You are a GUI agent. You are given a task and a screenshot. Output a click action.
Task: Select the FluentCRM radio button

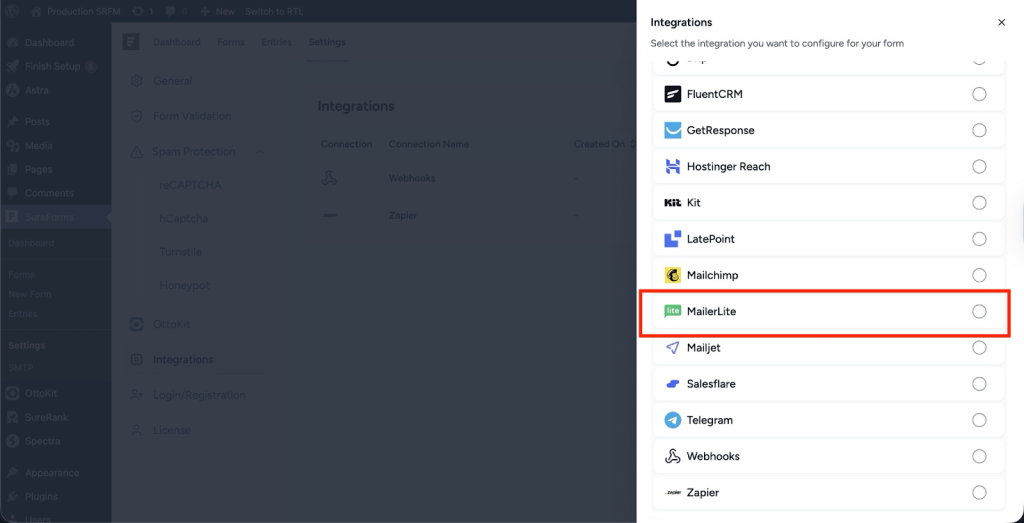(979, 94)
